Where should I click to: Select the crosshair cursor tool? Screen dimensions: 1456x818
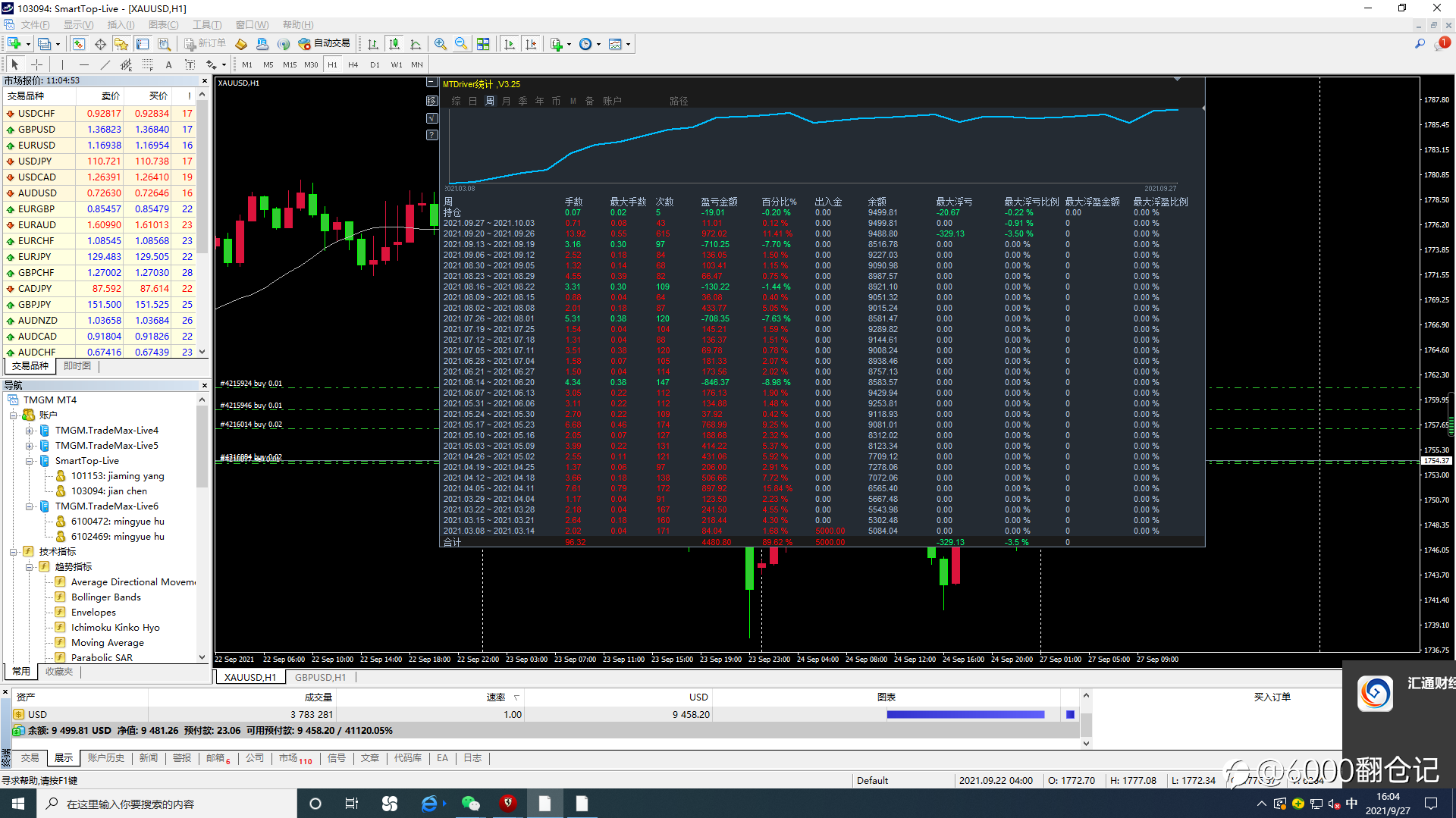click(36, 65)
